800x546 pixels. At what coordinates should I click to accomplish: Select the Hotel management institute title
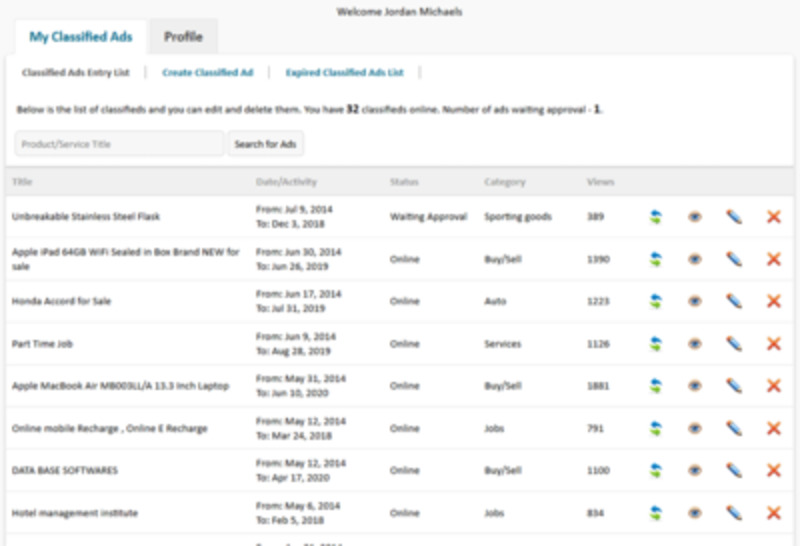pos(75,513)
